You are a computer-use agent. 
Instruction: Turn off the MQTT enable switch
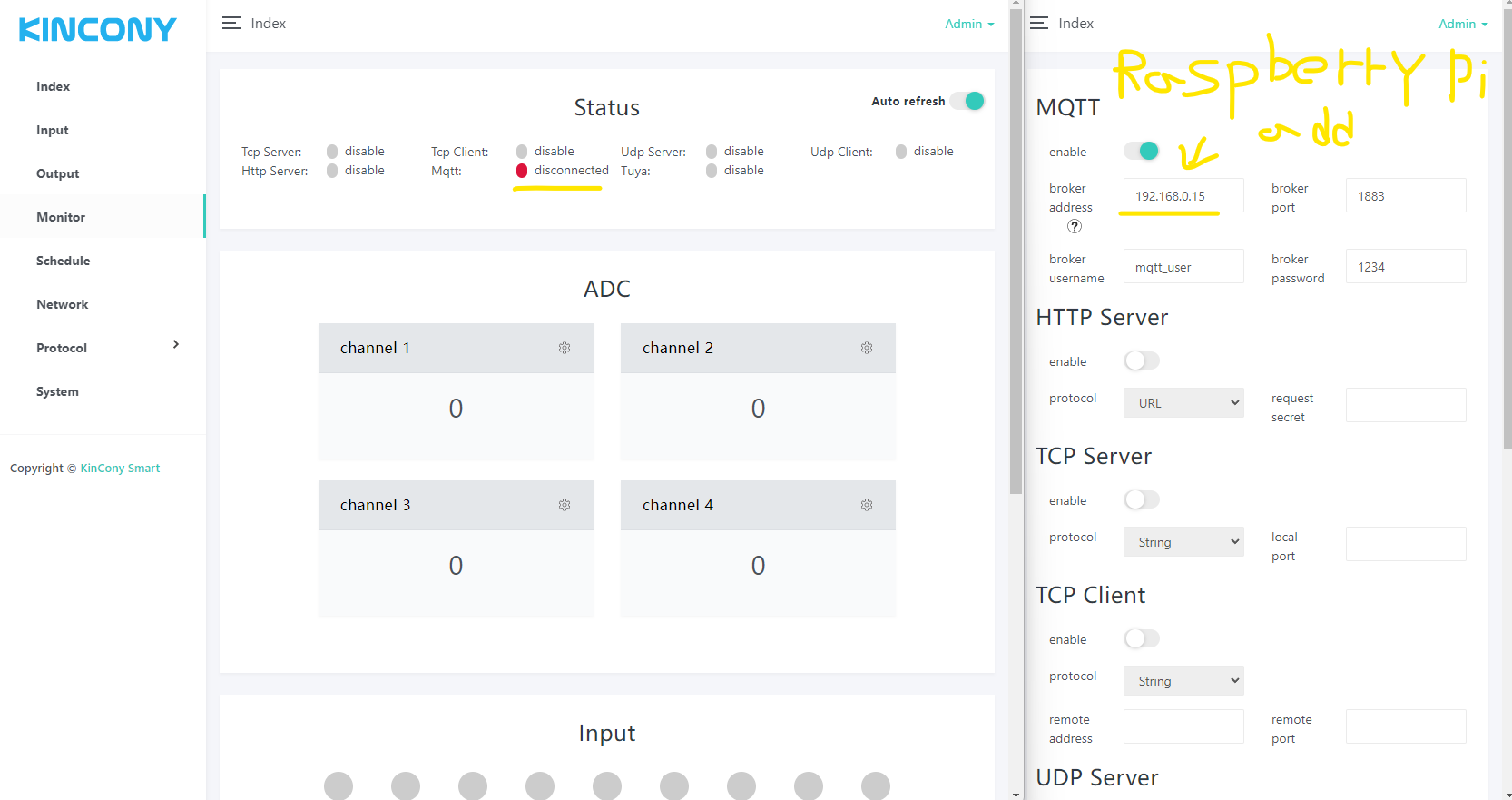[x=1142, y=151]
